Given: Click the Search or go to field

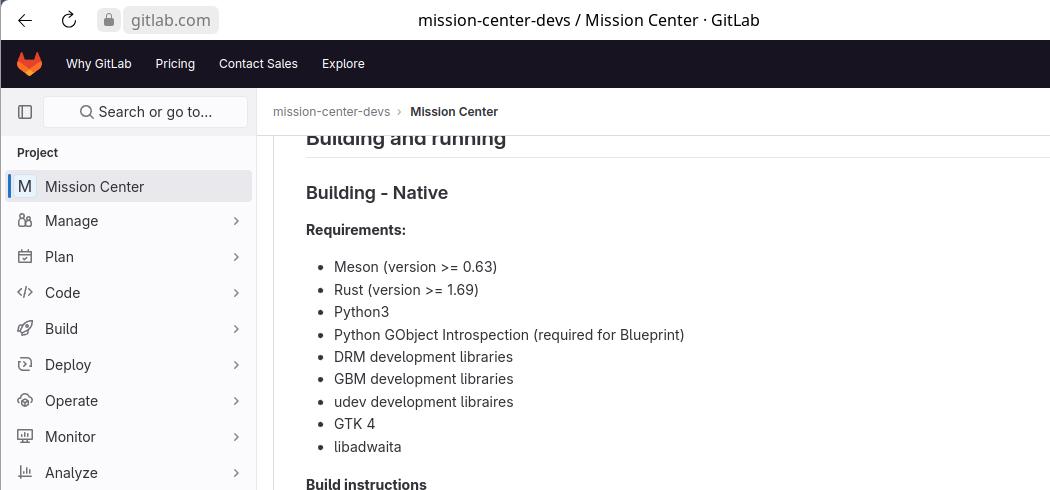Looking at the screenshot, I should [146, 112].
